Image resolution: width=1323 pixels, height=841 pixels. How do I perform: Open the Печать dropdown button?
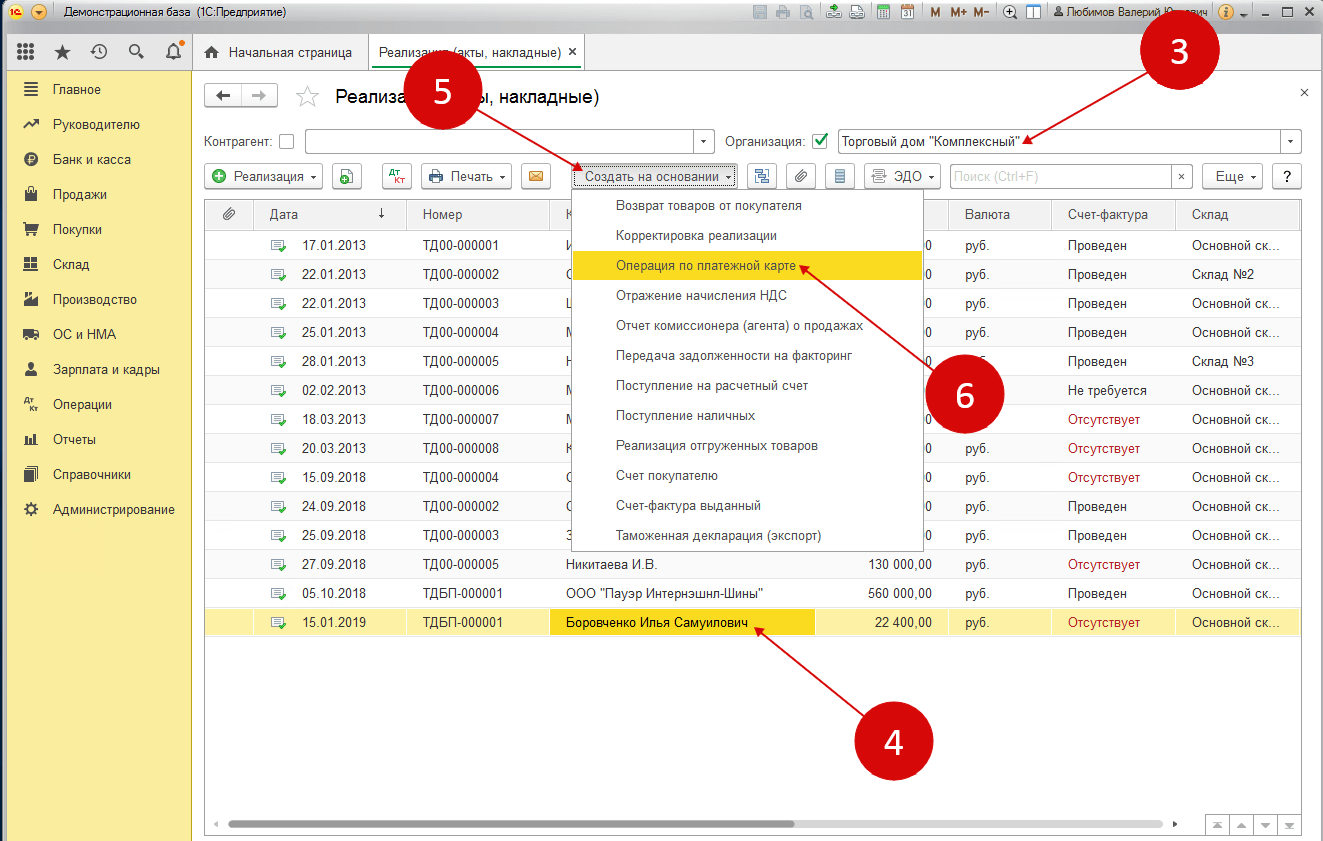[466, 176]
